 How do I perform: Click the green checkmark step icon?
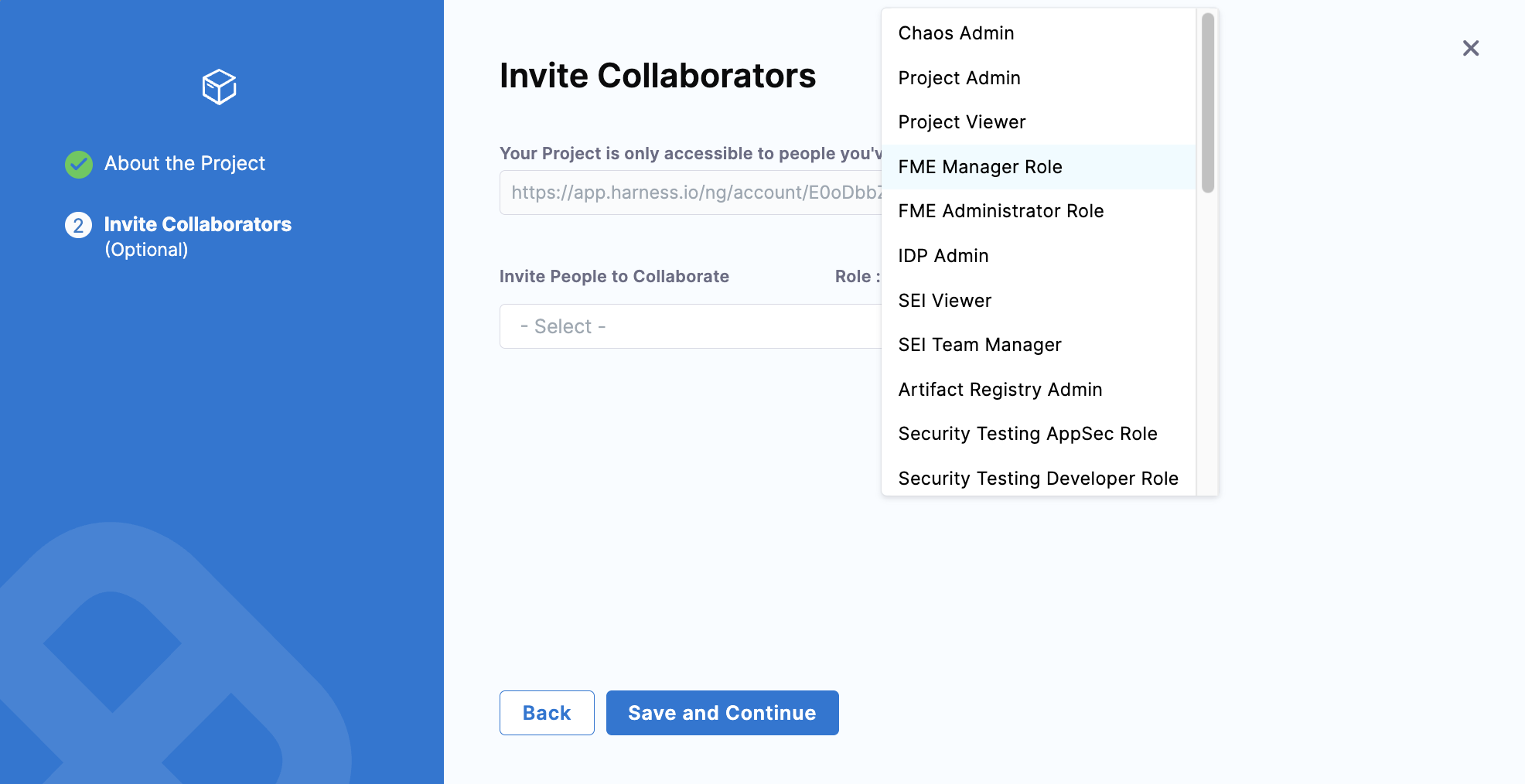tap(78, 164)
